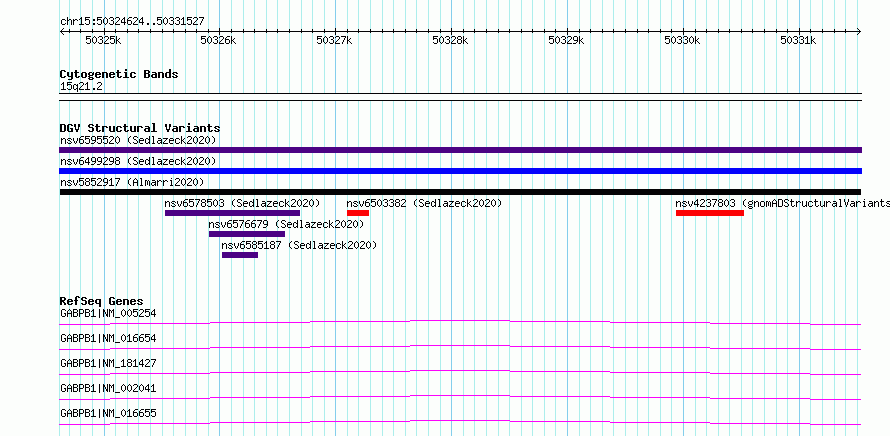Click the DGV Structural Variants track heading
890x436 pixels.
tap(140, 128)
